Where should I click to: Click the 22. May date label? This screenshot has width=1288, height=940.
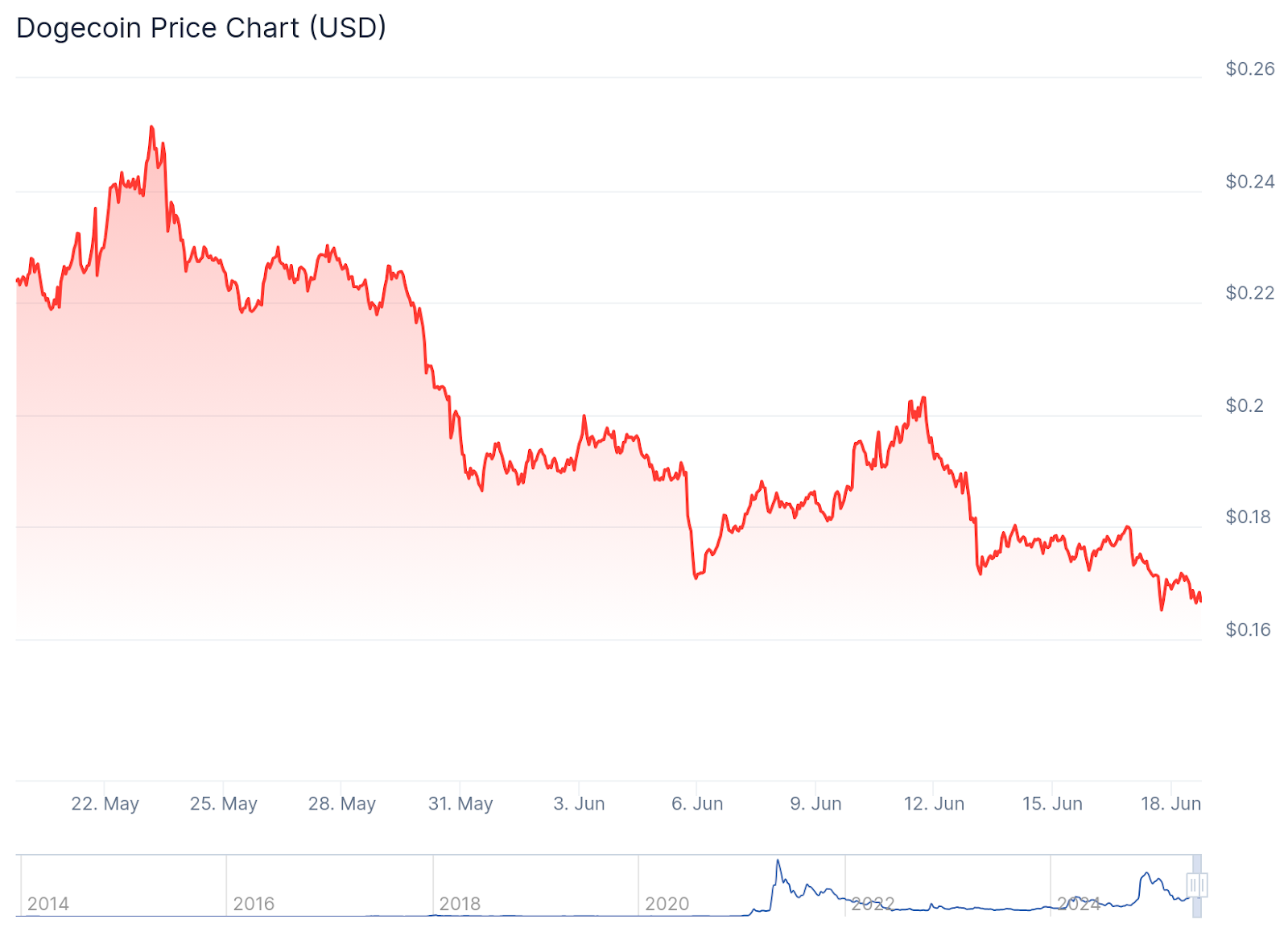tap(105, 803)
